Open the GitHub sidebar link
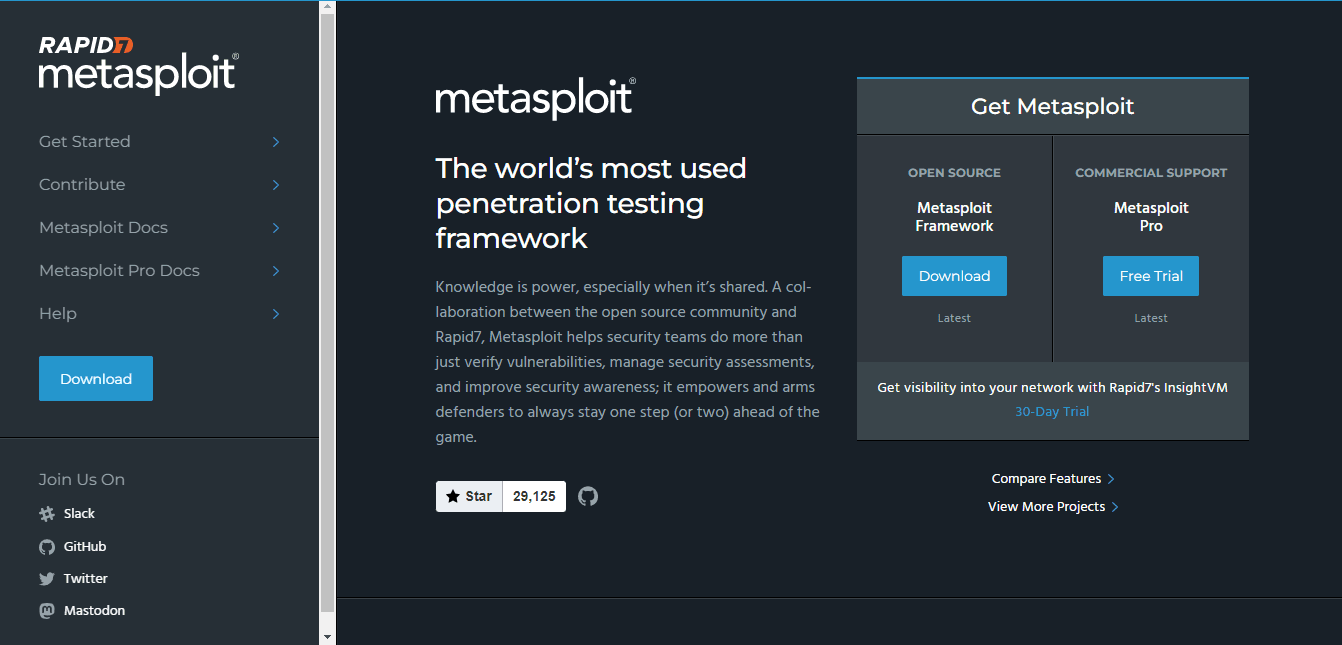 [x=85, y=547]
